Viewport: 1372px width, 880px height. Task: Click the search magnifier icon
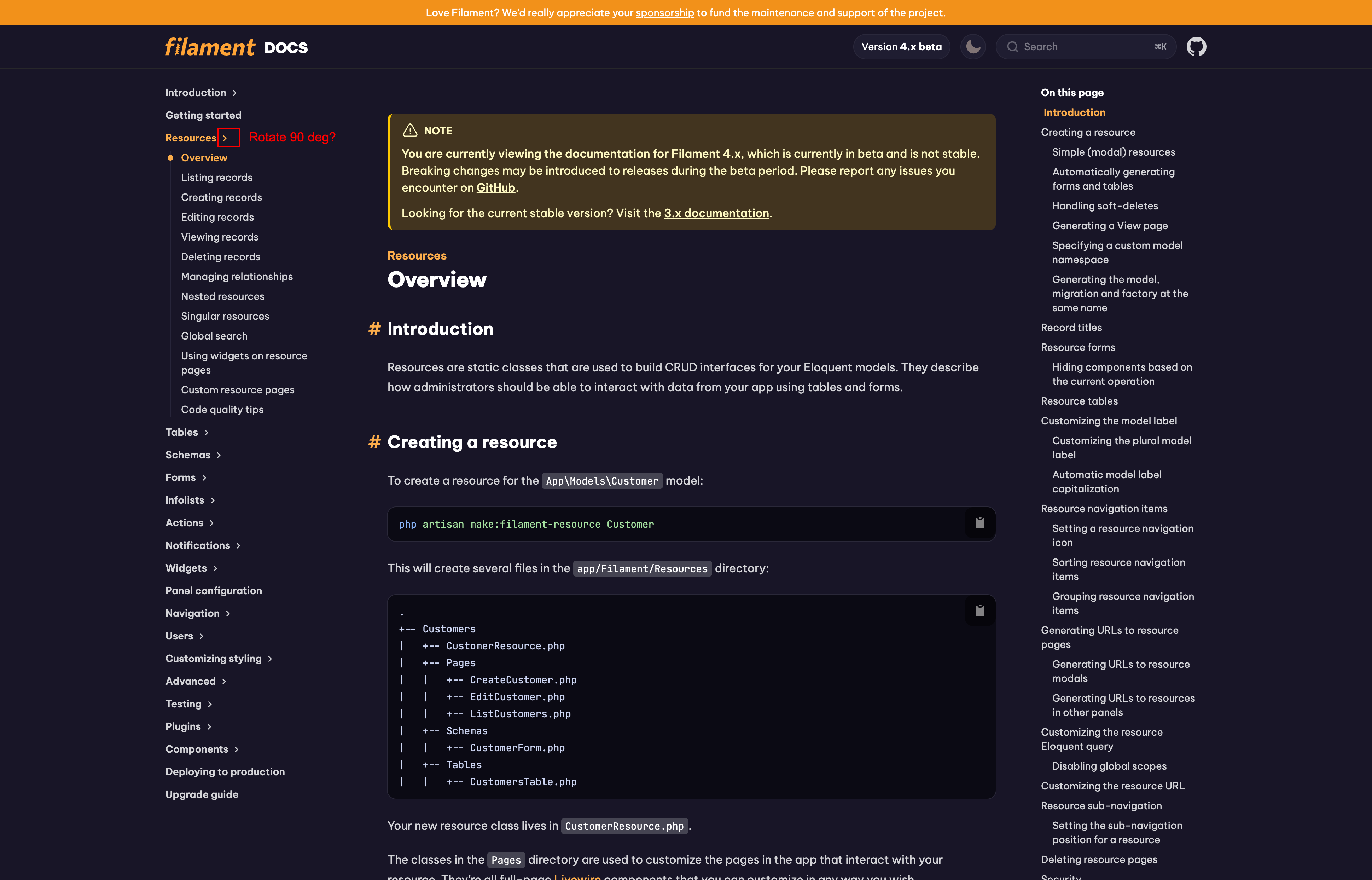pos(1012,47)
